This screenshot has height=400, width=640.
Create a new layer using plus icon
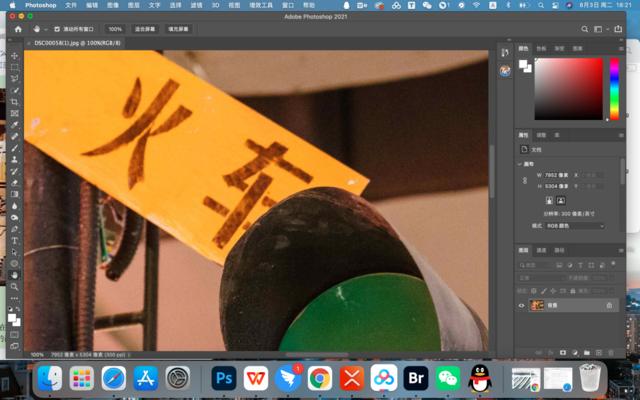click(x=599, y=353)
